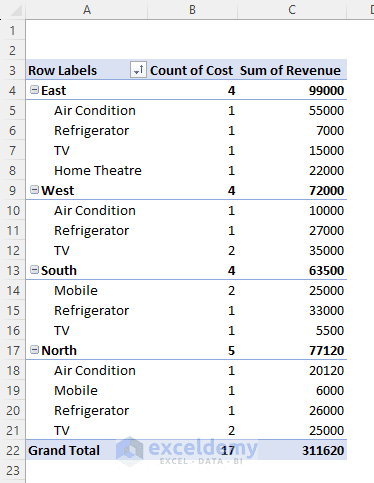
Task: Collapse the South group
Action: 34,270
